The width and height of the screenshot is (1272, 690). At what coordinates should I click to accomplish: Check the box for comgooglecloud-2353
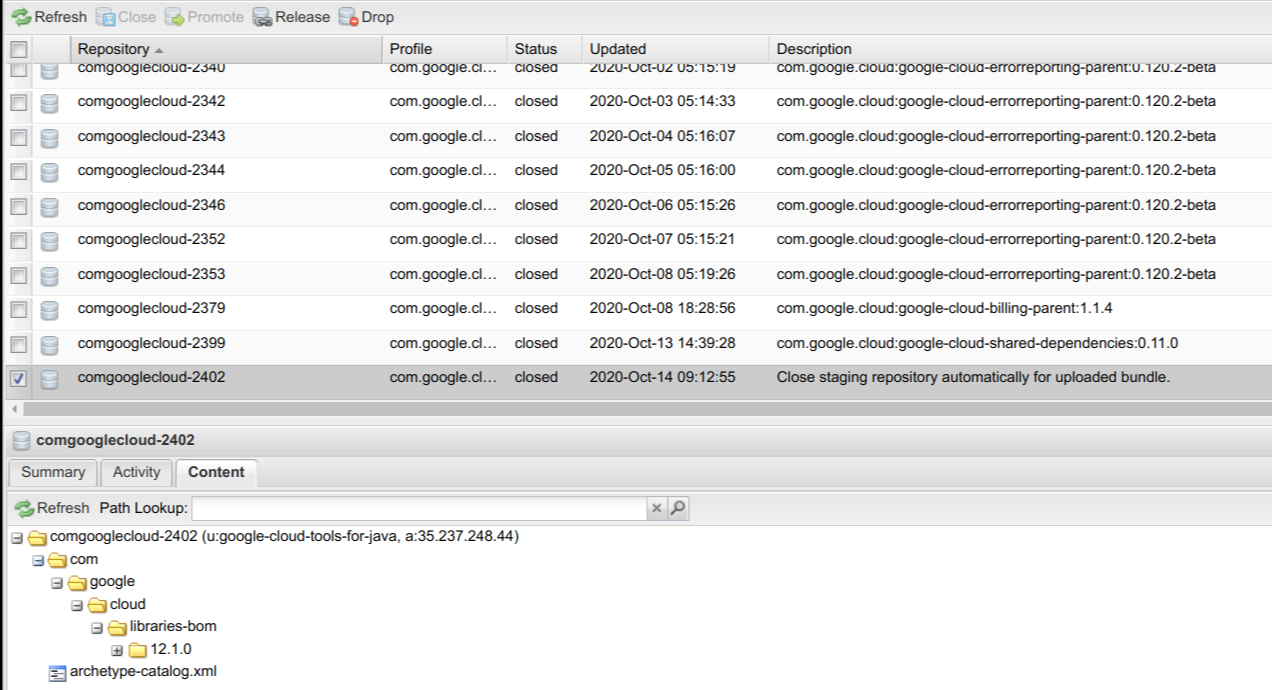[x=18, y=275]
